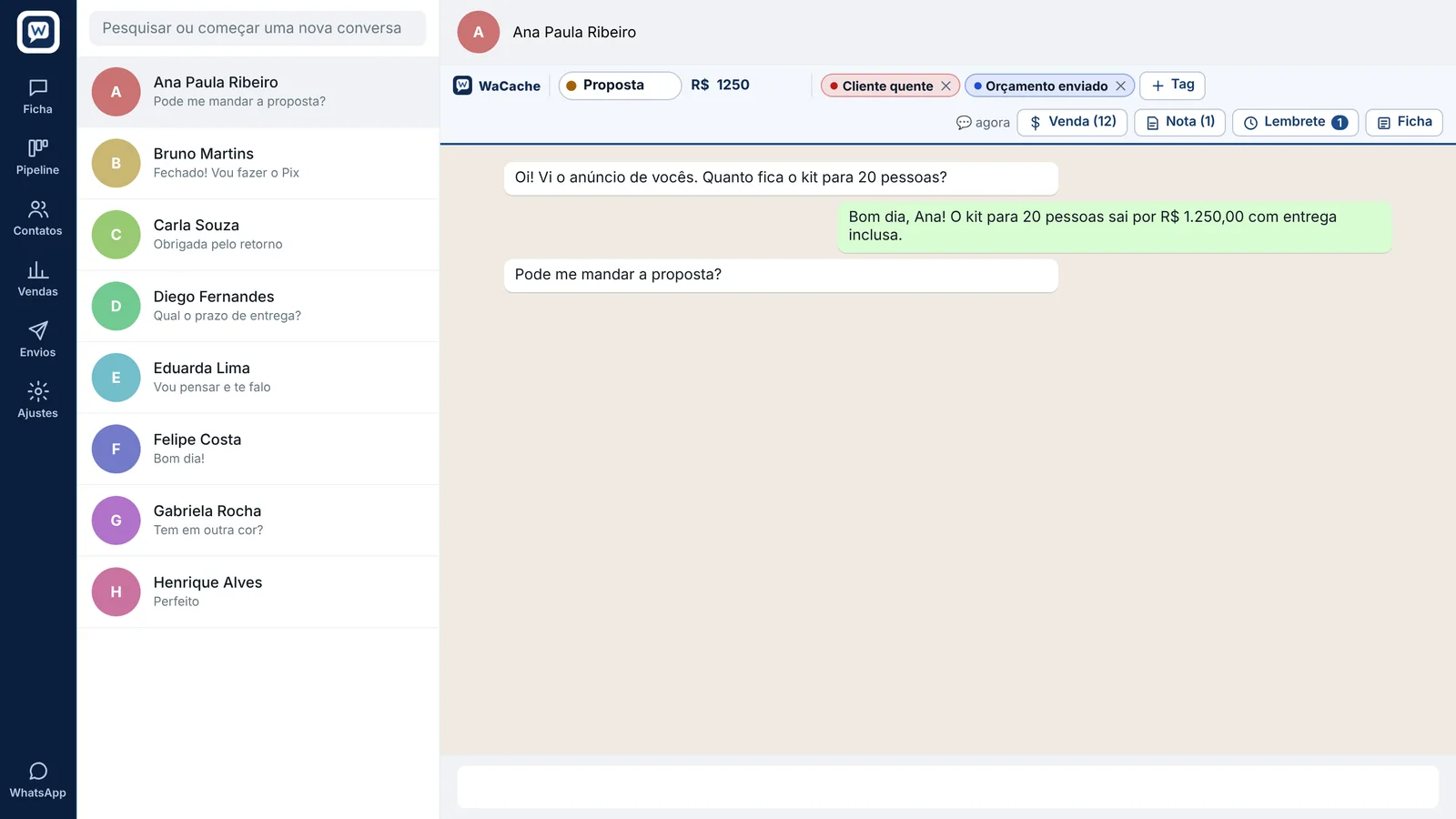
Task: Open Lembrete reminders
Action: (1295, 122)
